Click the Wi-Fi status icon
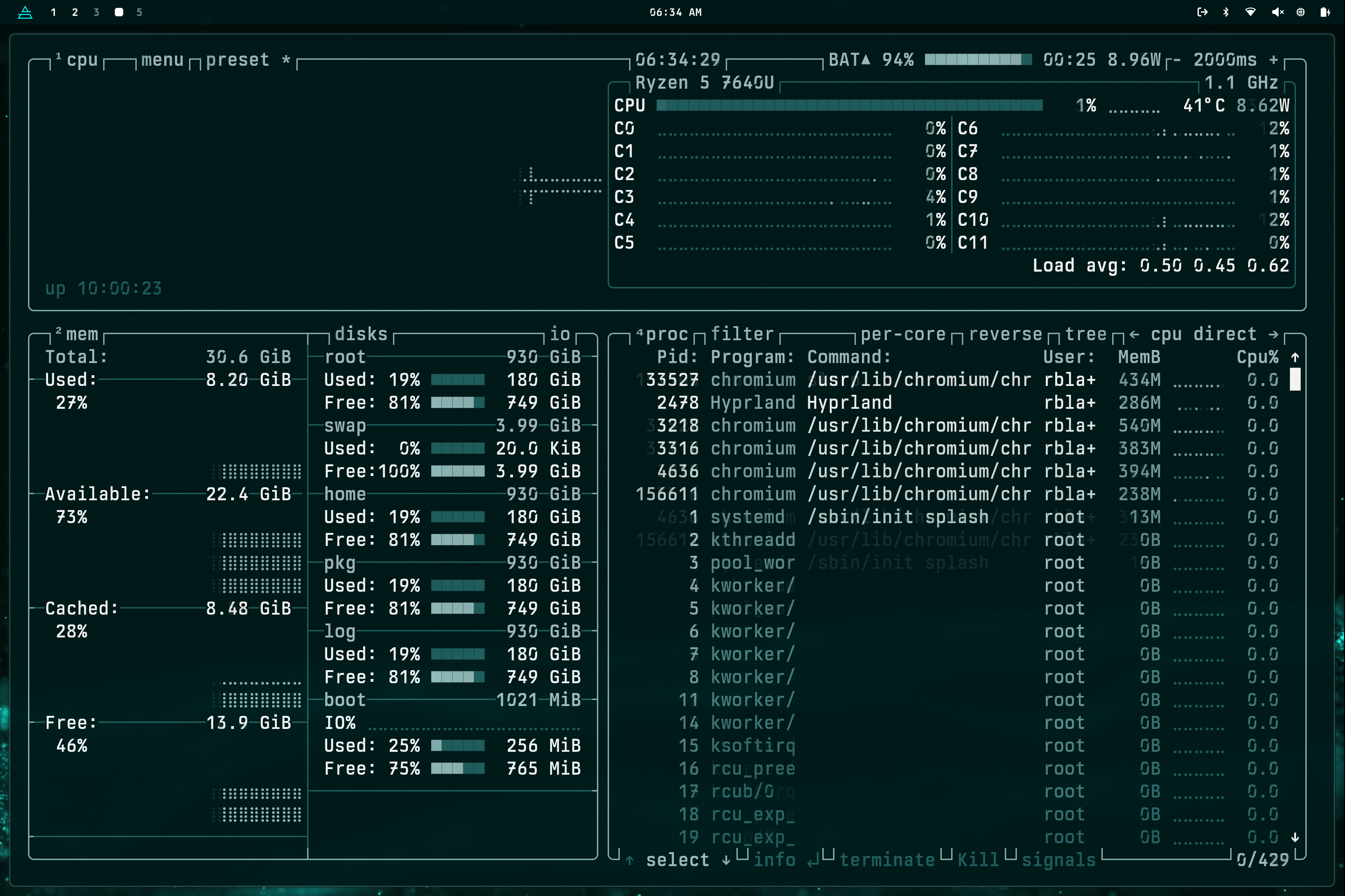This screenshot has width=1345, height=896. click(1250, 12)
